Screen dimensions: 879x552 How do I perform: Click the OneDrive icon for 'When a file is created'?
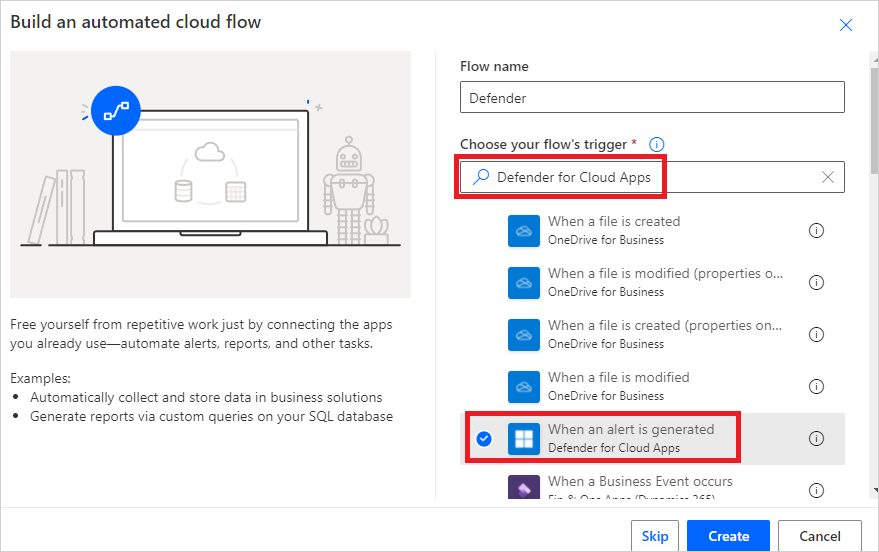523,230
